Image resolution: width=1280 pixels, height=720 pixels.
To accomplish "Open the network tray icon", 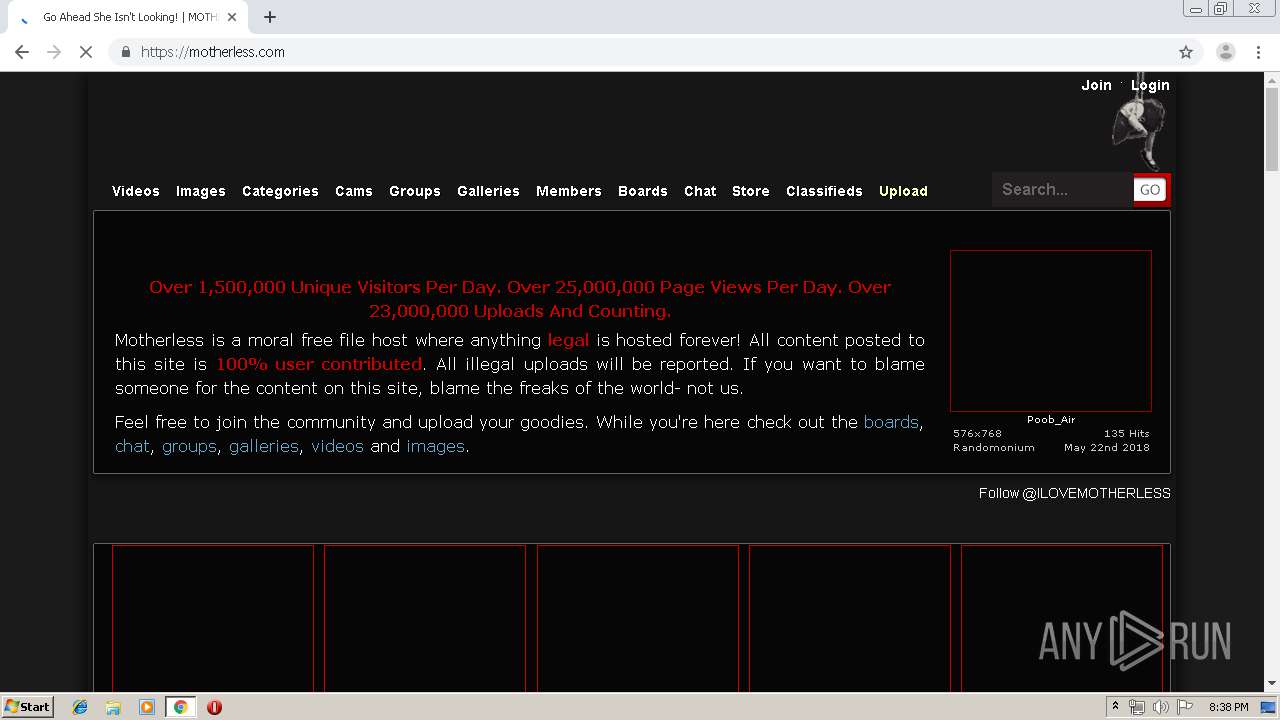I will pos(1137,707).
